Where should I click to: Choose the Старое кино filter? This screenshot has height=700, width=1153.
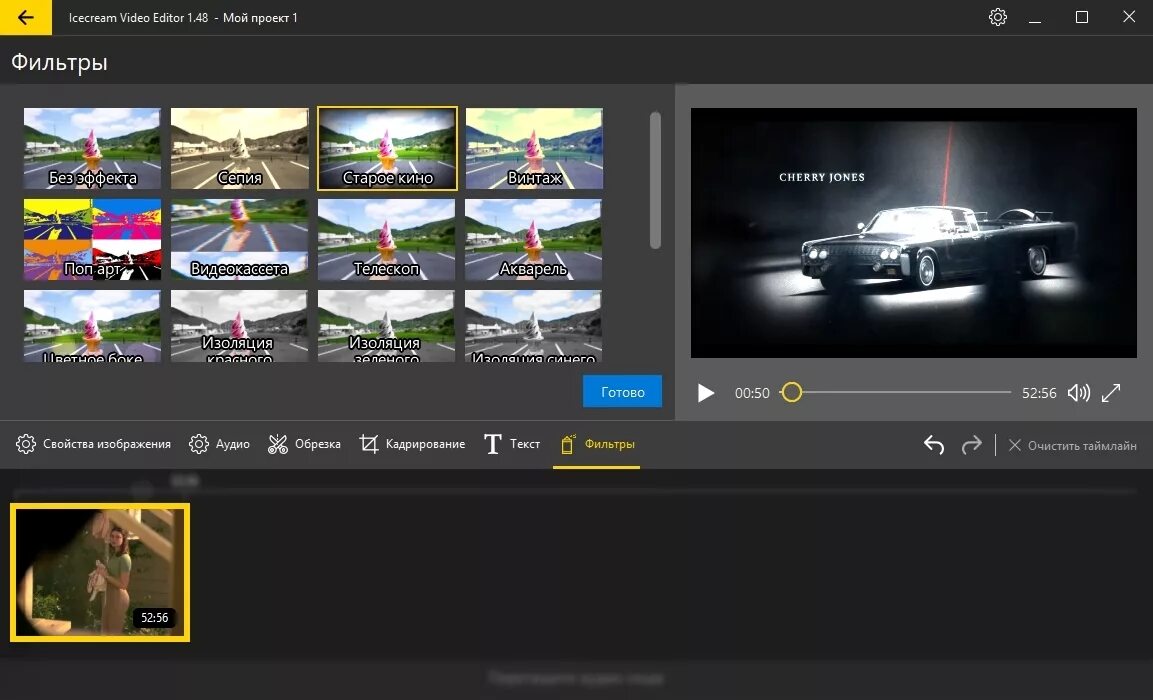[388, 149]
